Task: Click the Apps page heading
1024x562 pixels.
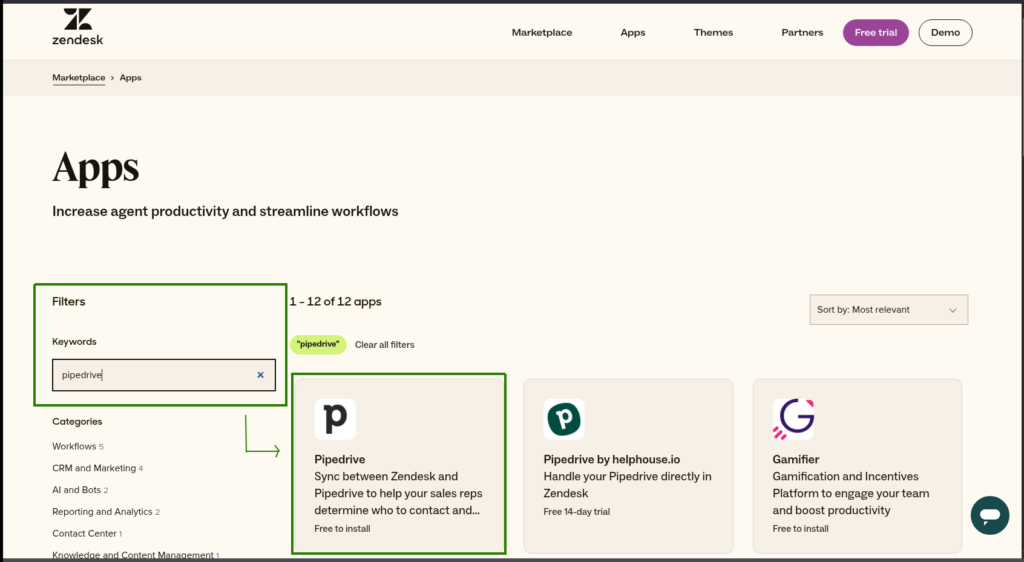Action: tap(95, 168)
